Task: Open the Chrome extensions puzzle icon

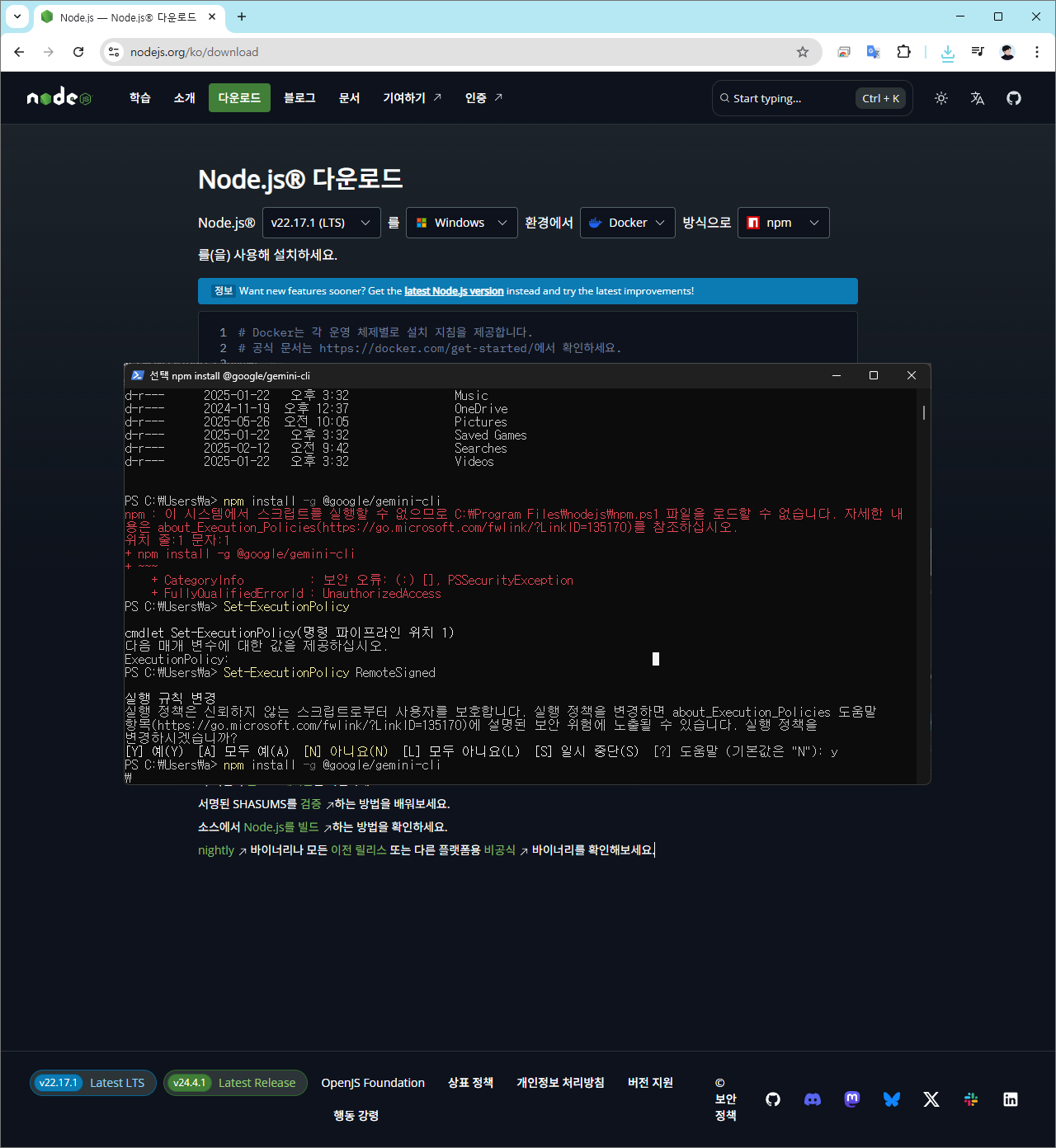Action: click(x=903, y=52)
